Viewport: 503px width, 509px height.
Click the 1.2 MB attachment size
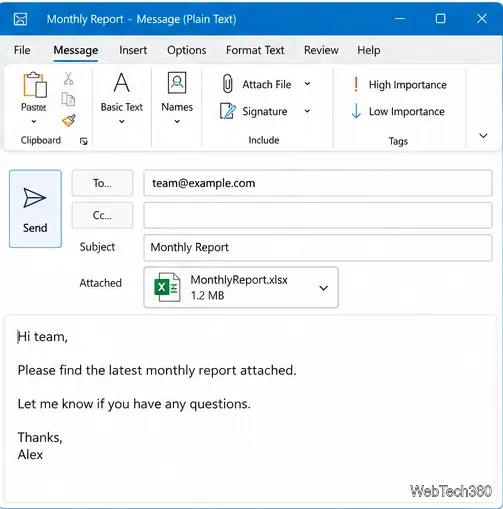coord(207,295)
